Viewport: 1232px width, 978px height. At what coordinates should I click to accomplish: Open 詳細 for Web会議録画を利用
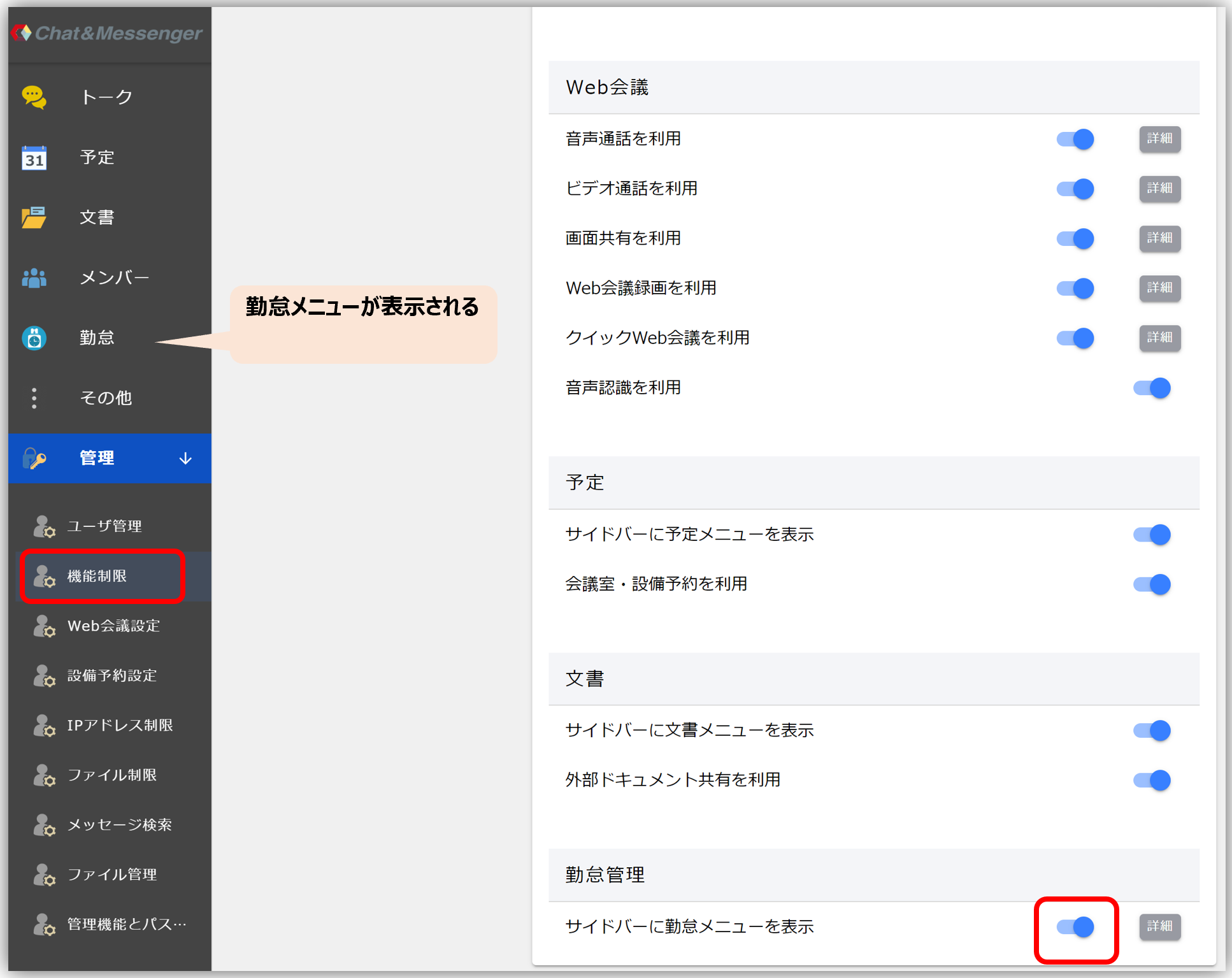1159,288
